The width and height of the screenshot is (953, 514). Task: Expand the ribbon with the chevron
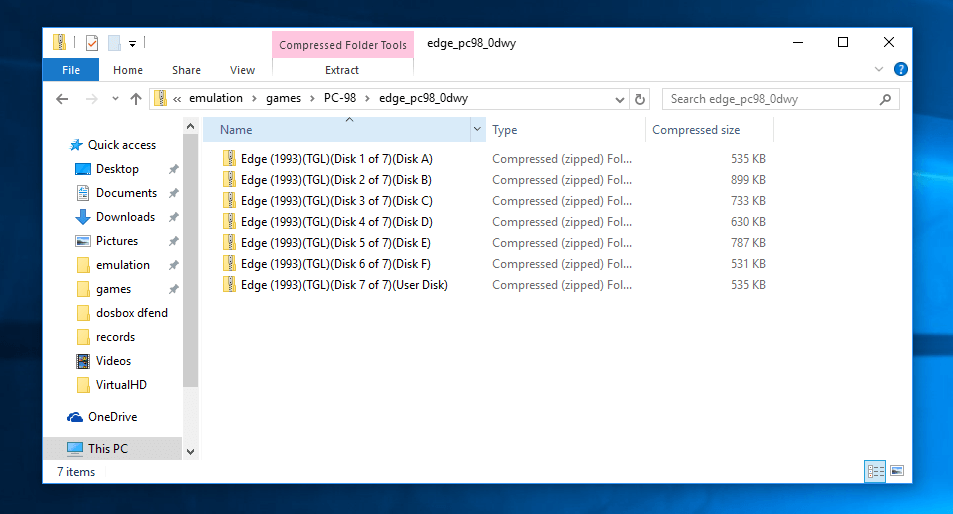point(878,69)
